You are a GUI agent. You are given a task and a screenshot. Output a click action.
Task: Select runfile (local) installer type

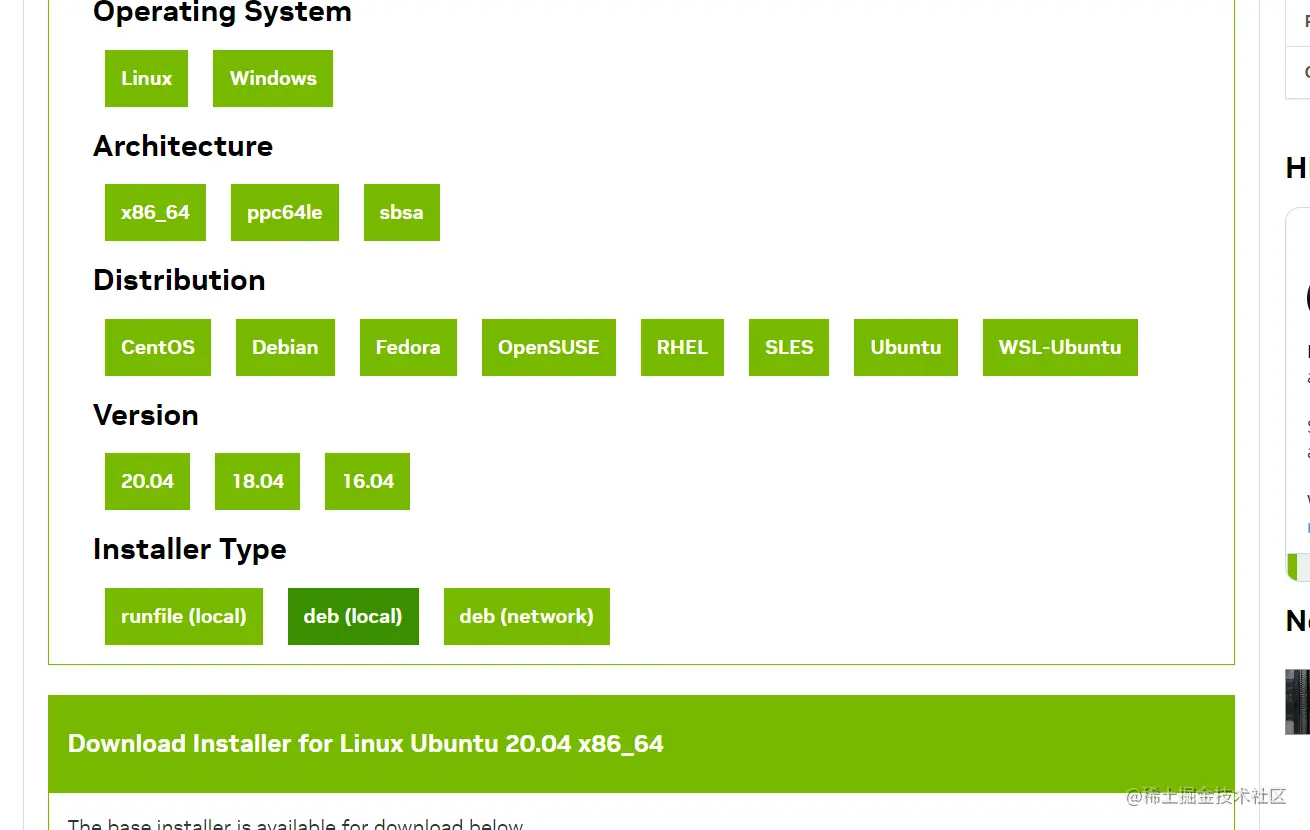(x=184, y=616)
